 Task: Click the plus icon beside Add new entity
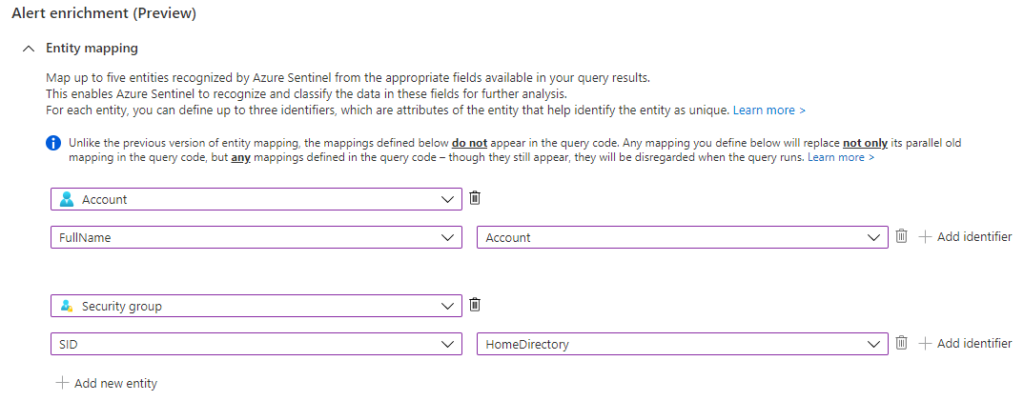pyautogui.click(x=62, y=383)
